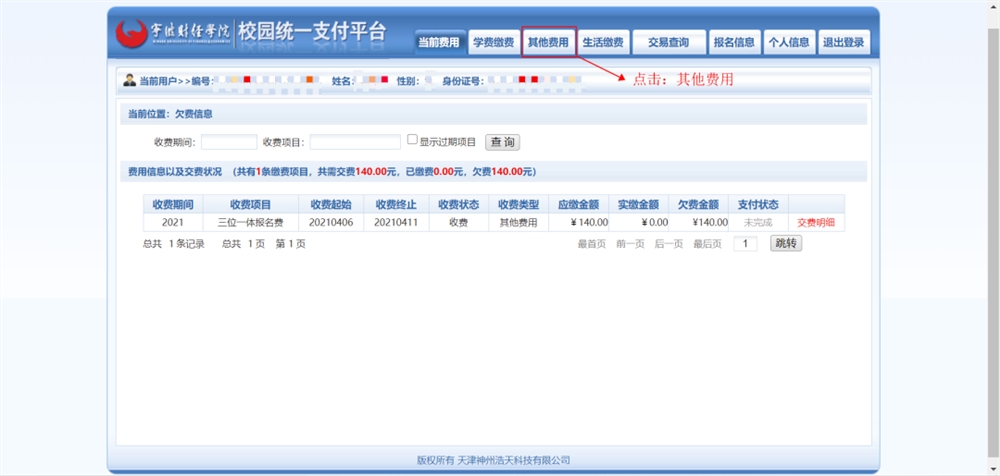
Task: Open the 其他费用 tab
Action: pyautogui.click(x=548, y=42)
